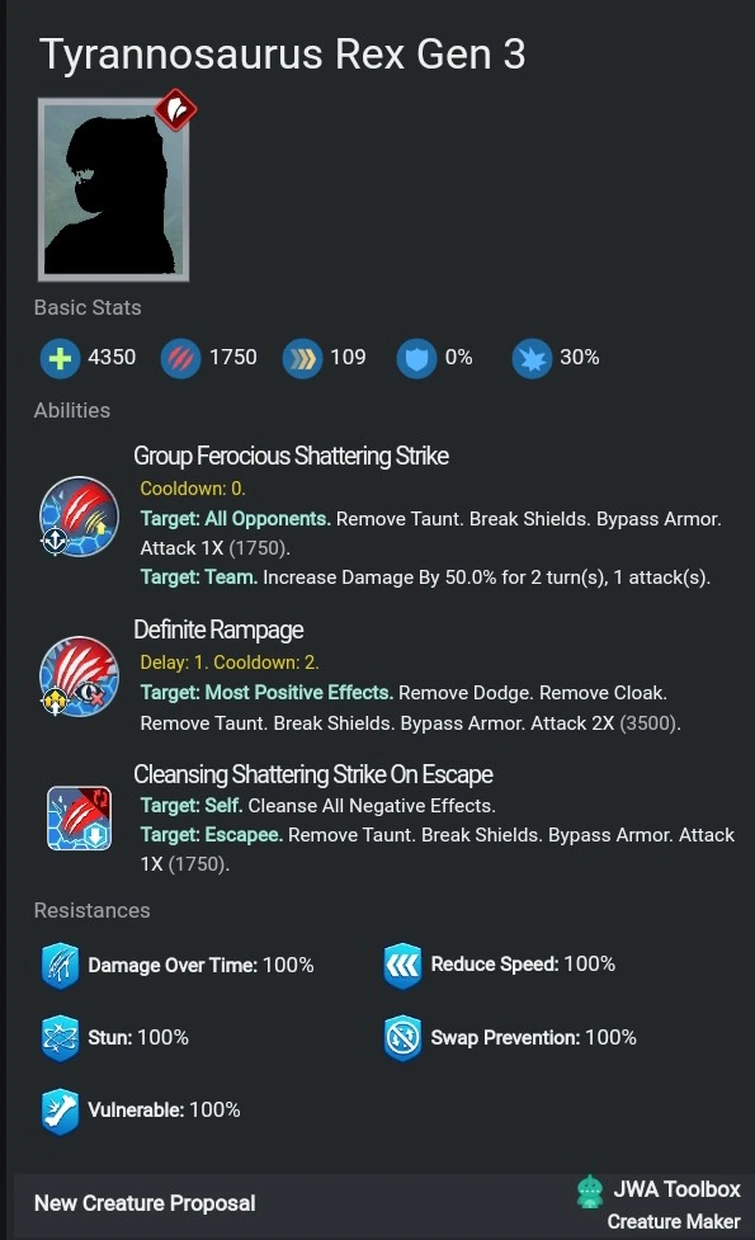755x1240 pixels.
Task: Click the Reduce Speed resistance icon
Action: point(402,966)
